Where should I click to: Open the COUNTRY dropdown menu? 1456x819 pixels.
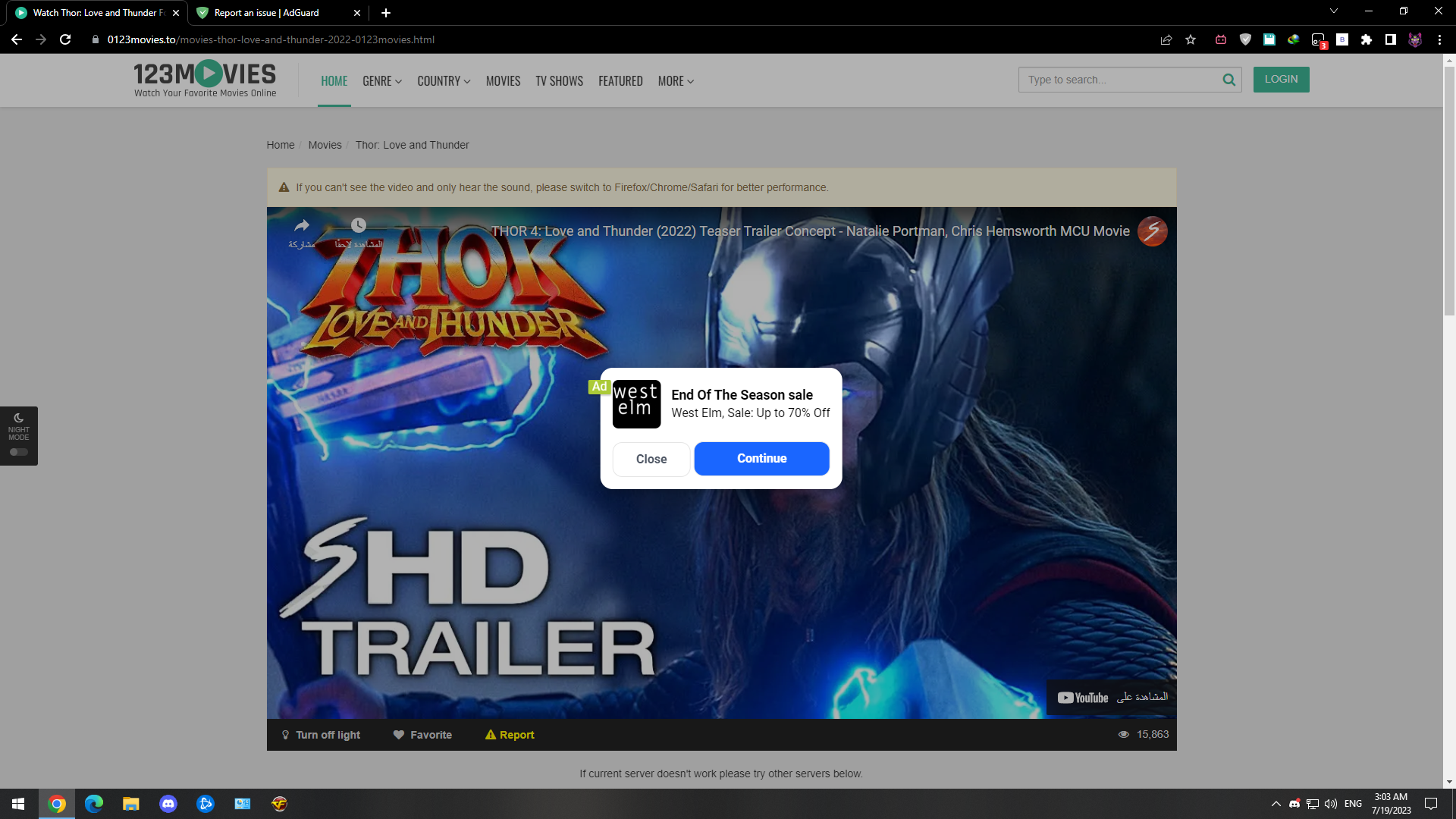[443, 80]
